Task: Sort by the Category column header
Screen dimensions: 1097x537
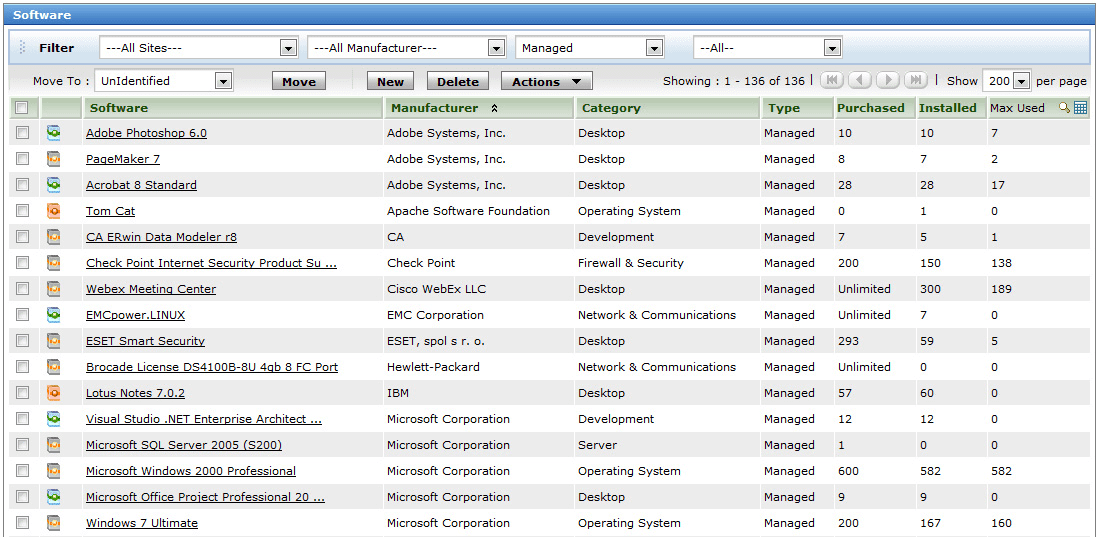Action: point(667,108)
